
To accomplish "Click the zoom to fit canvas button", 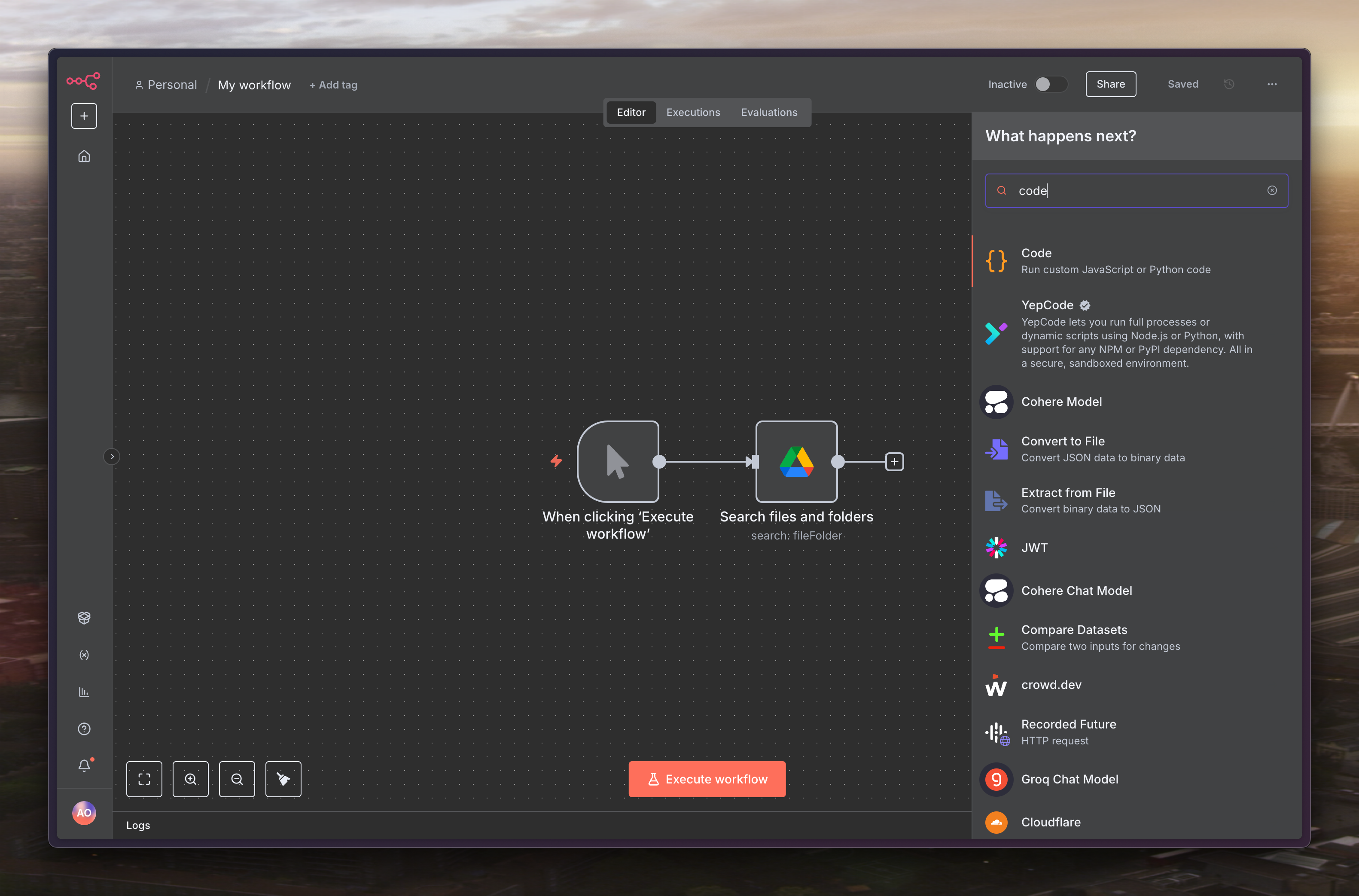I will (144, 779).
